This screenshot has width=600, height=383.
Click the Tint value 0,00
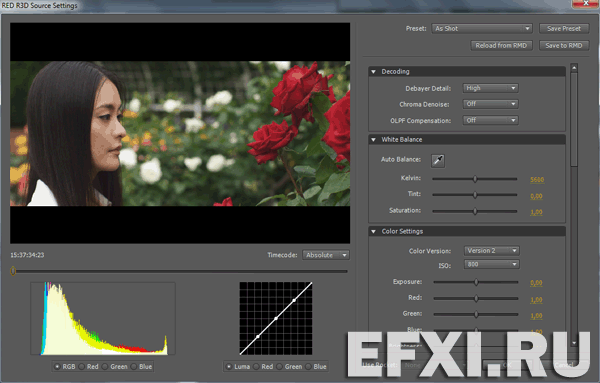(536, 196)
